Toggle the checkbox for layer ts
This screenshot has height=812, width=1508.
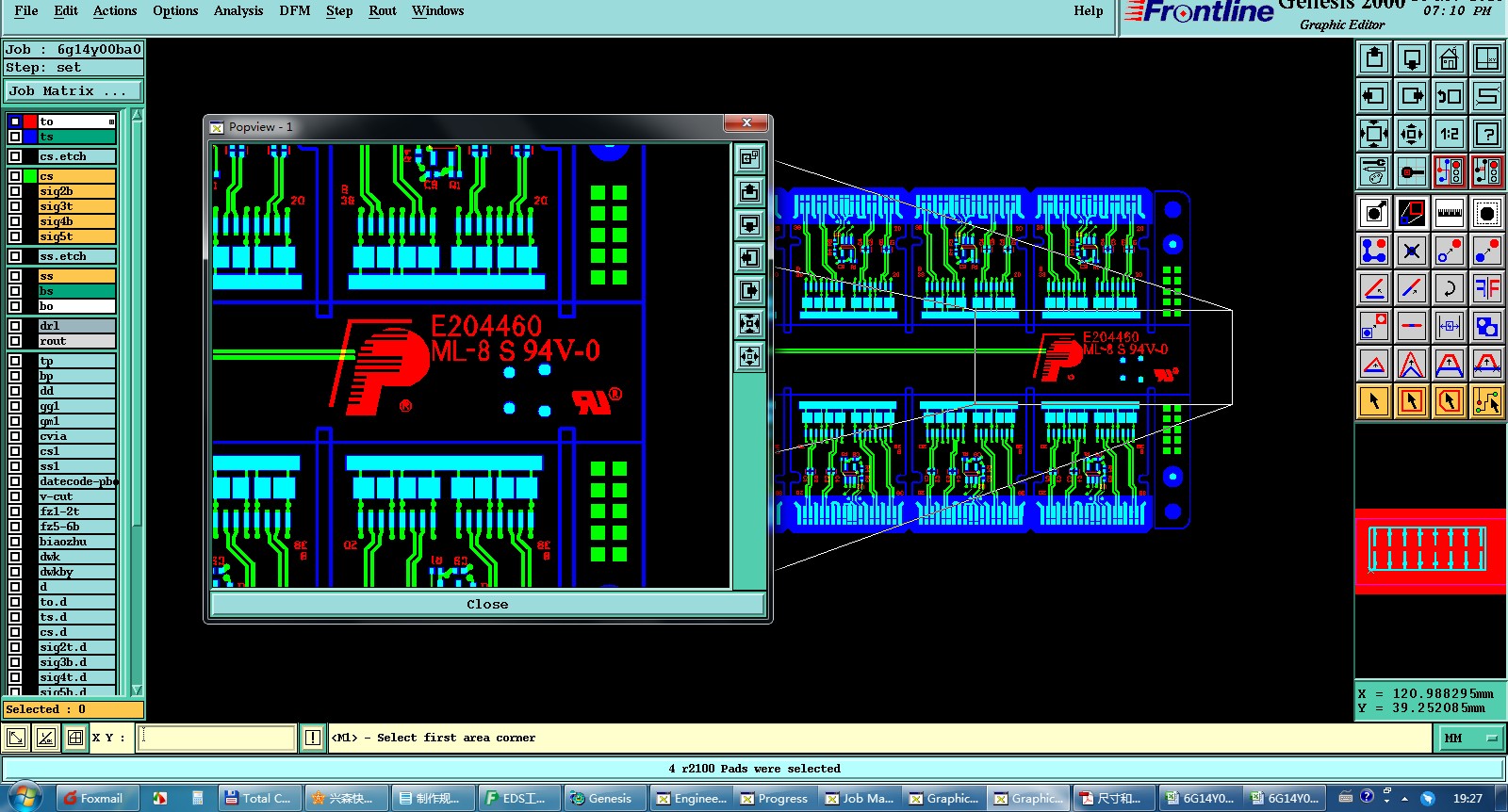(15, 137)
